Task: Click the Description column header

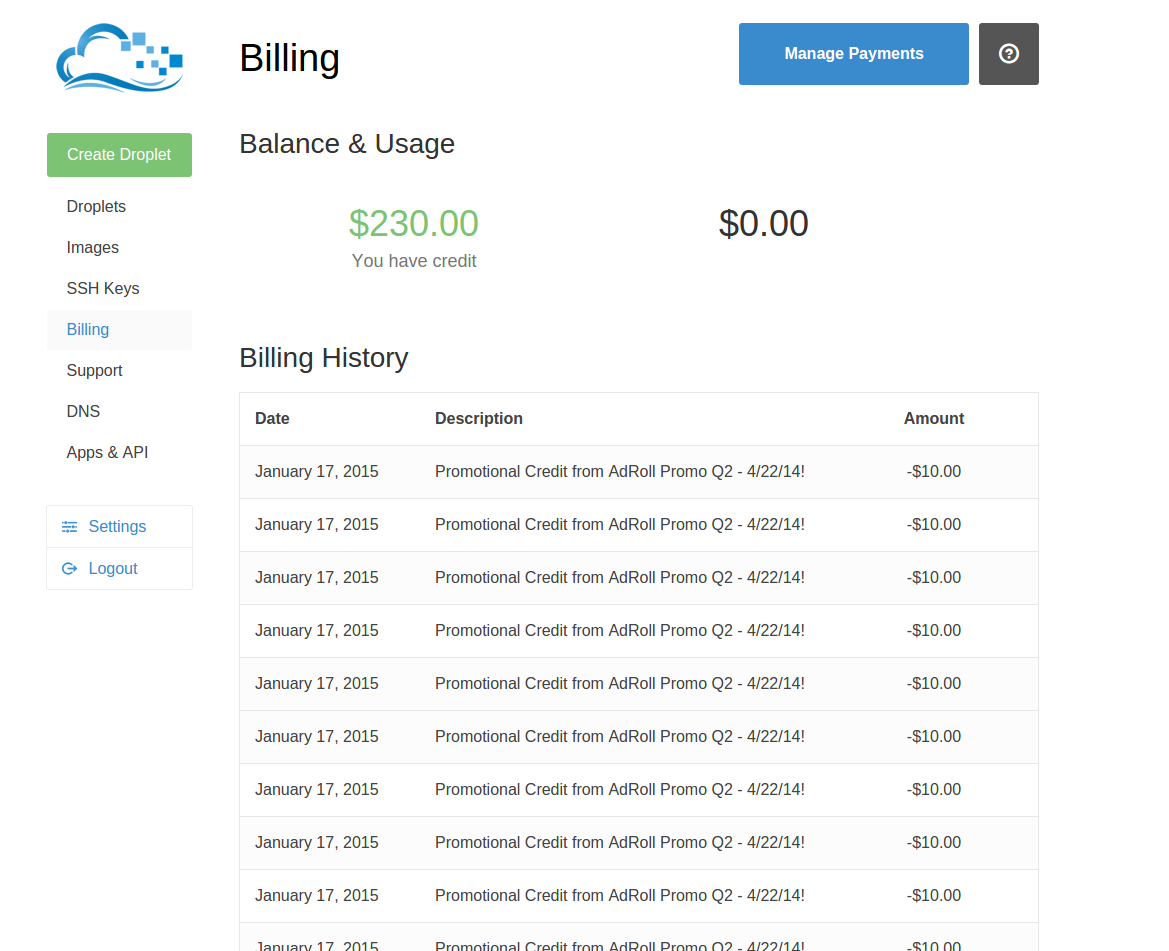Action: pos(479,419)
